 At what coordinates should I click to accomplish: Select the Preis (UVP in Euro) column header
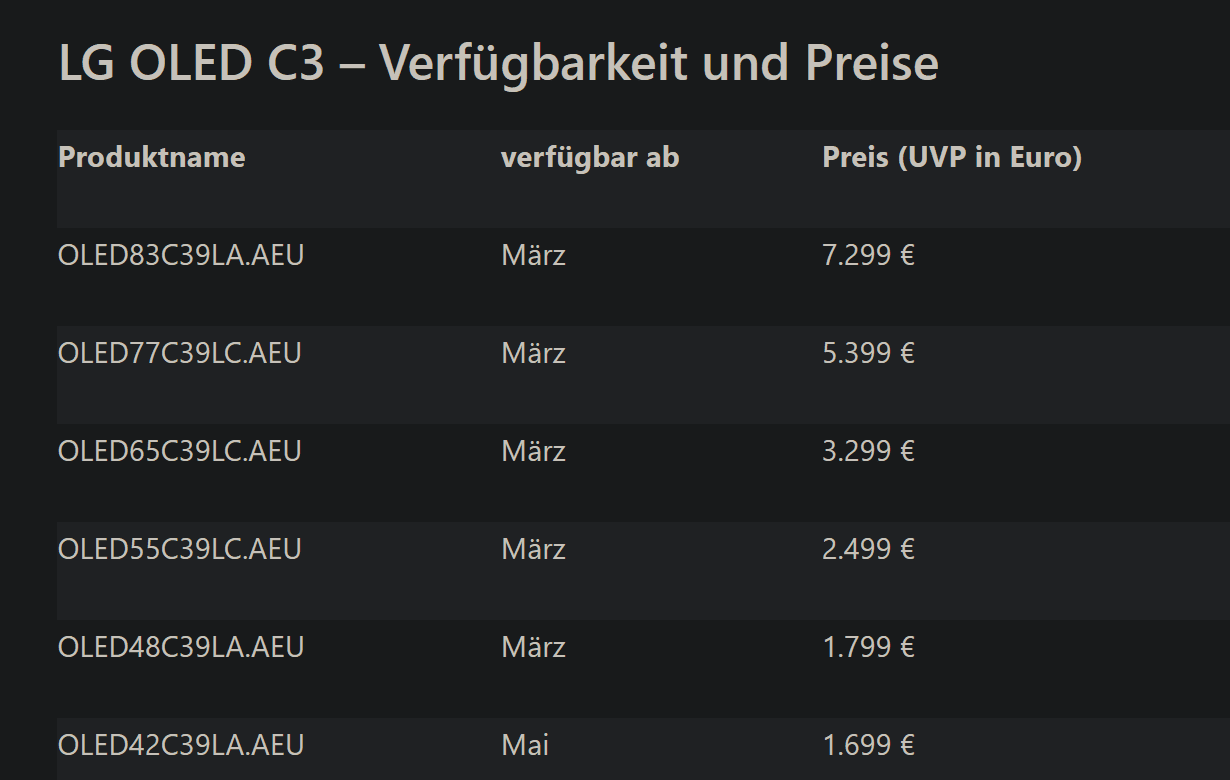[x=952, y=157]
